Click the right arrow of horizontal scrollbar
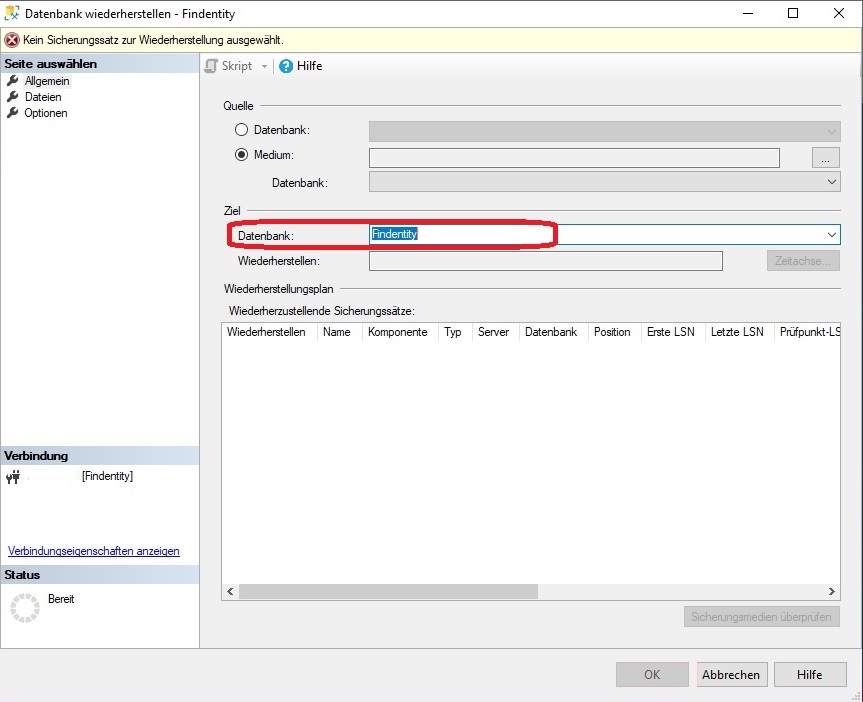863x702 pixels. click(832, 591)
